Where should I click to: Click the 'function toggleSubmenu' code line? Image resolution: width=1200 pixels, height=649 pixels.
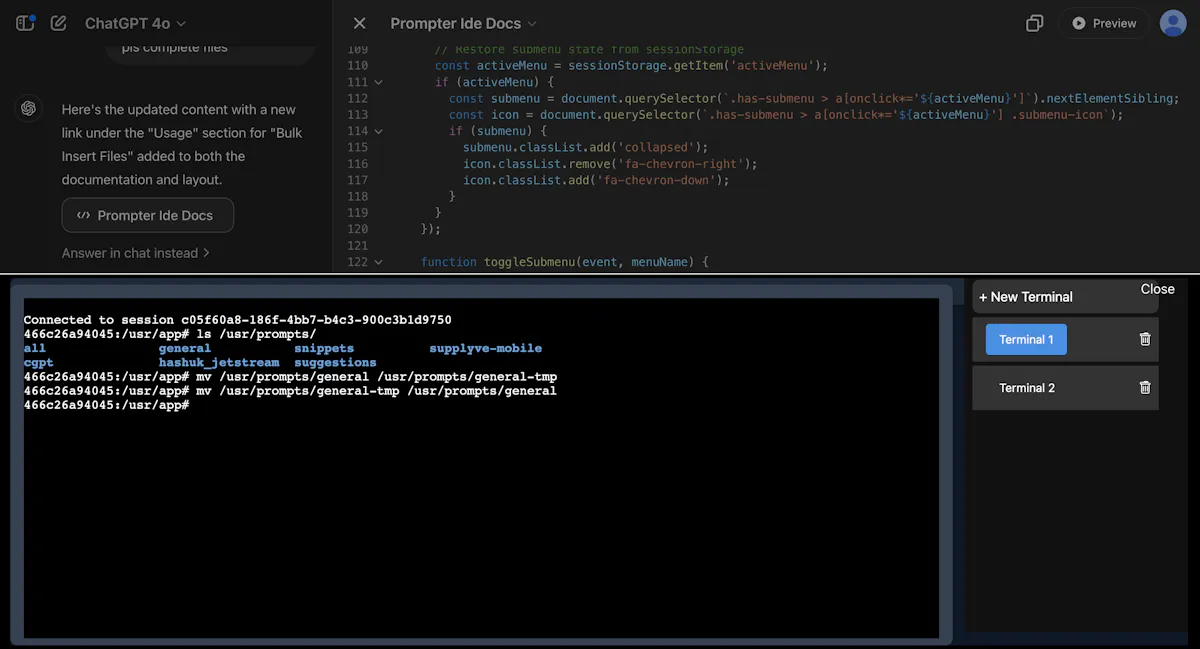point(564,262)
